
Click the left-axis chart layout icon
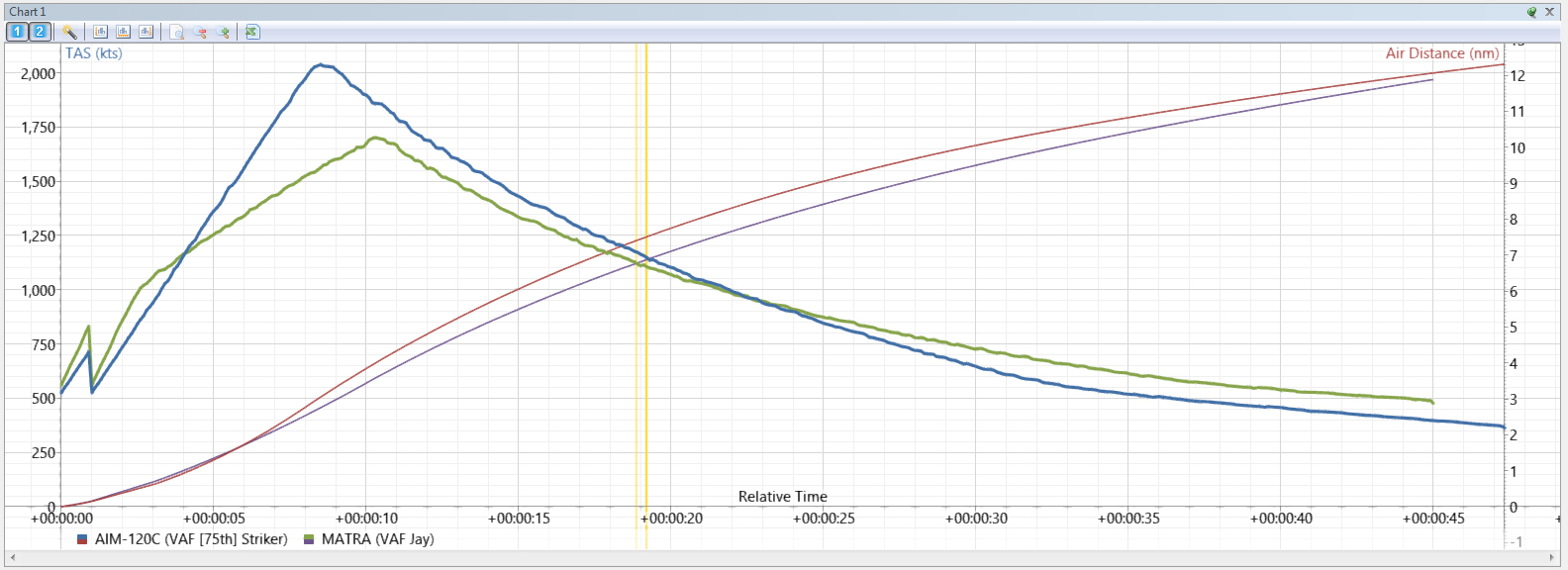coord(100,32)
